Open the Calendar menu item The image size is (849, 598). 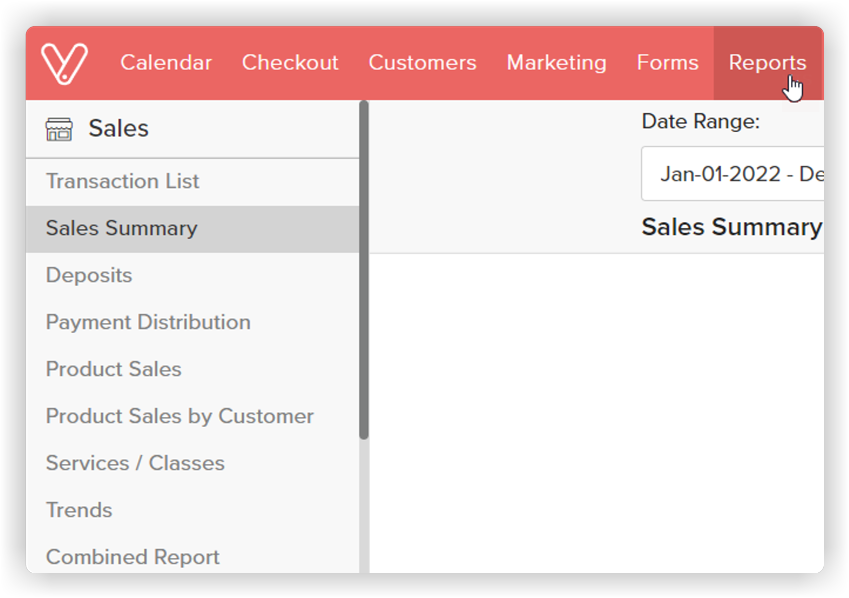point(166,63)
